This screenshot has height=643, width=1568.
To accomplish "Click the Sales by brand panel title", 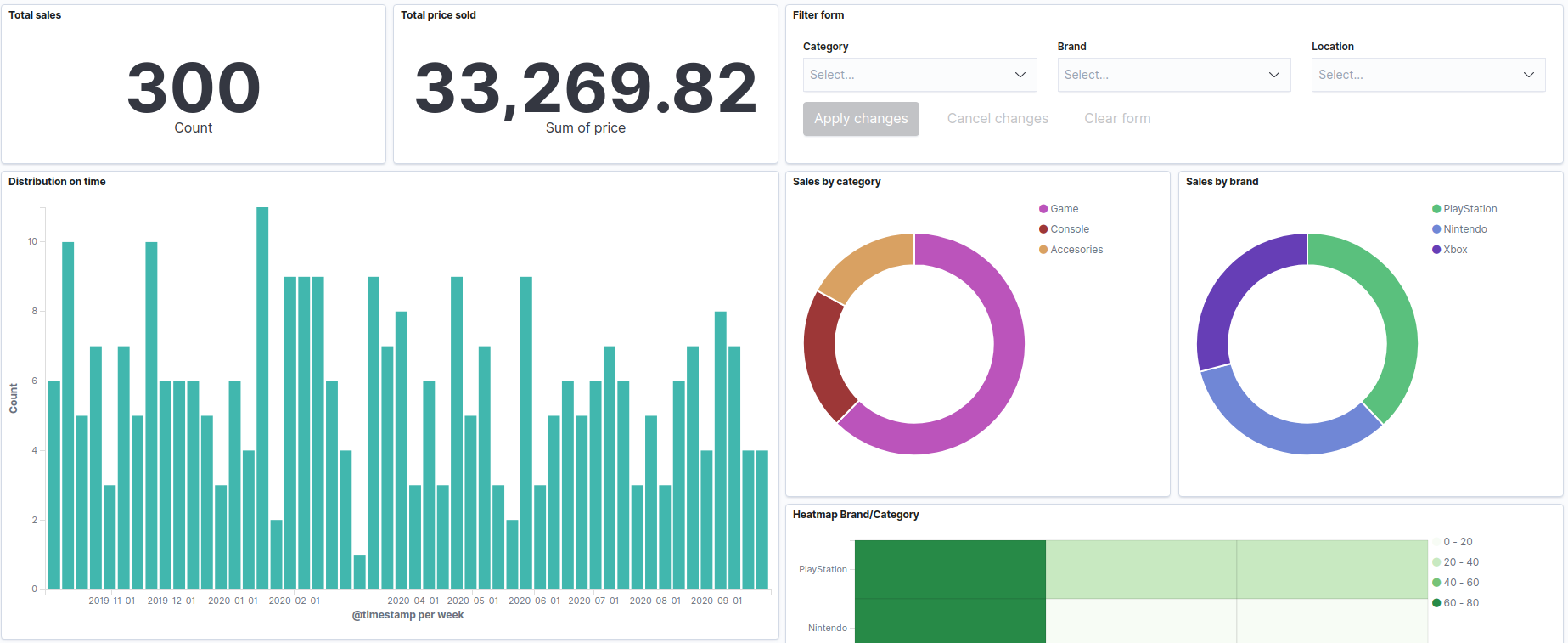I will (x=1222, y=182).
